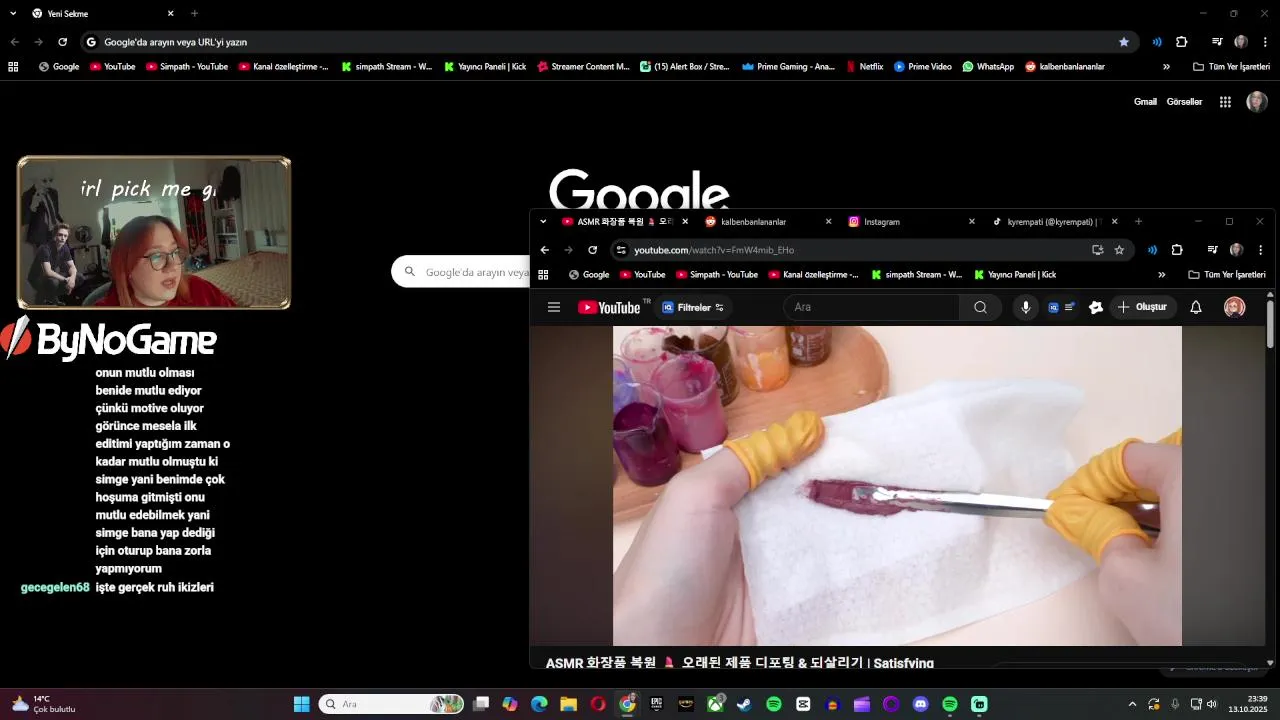Click the install/cast icon in YouTube address bar
The width and height of the screenshot is (1280, 720).
click(1097, 250)
